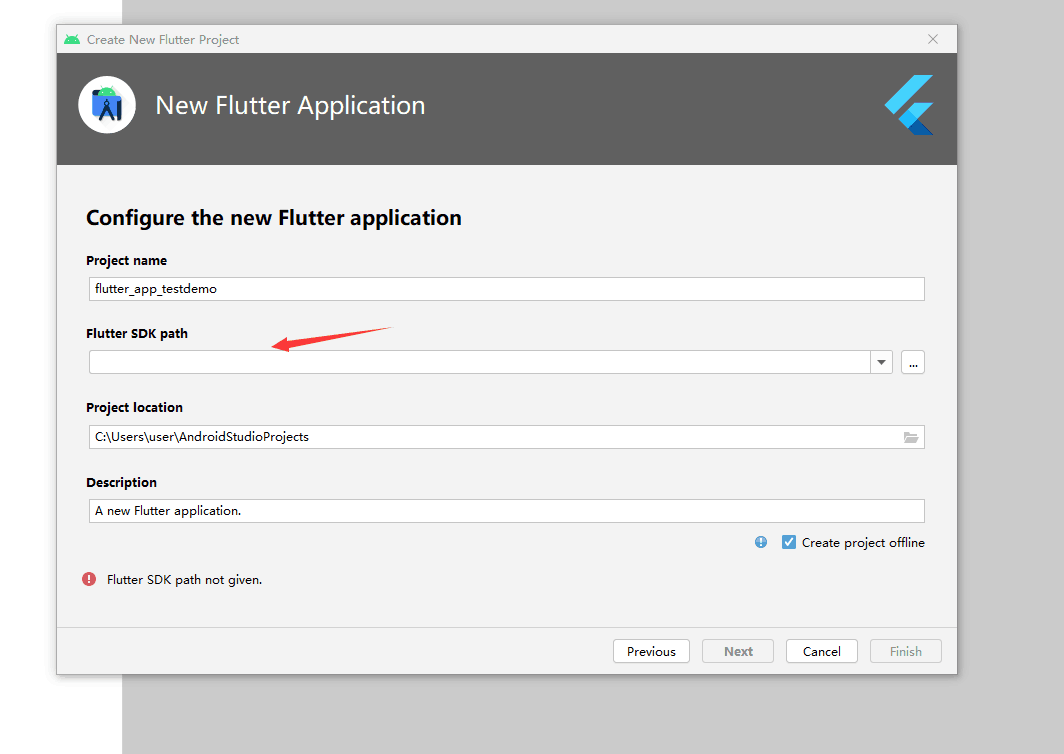This screenshot has height=754, width=1064.
Task: Click into the Flutter SDK path field
Action: pos(480,362)
